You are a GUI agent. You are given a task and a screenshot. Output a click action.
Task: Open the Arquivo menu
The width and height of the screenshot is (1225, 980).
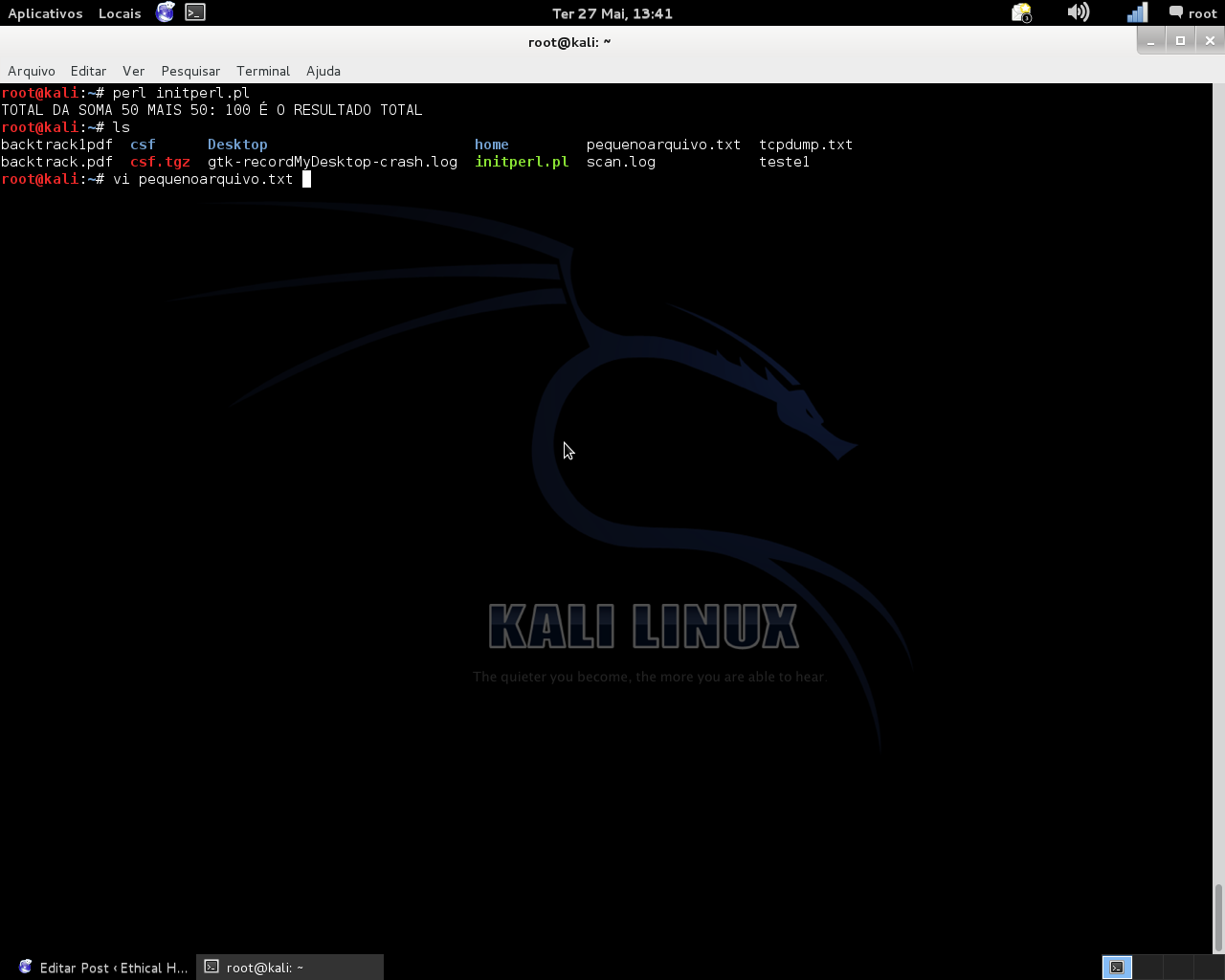[32, 71]
